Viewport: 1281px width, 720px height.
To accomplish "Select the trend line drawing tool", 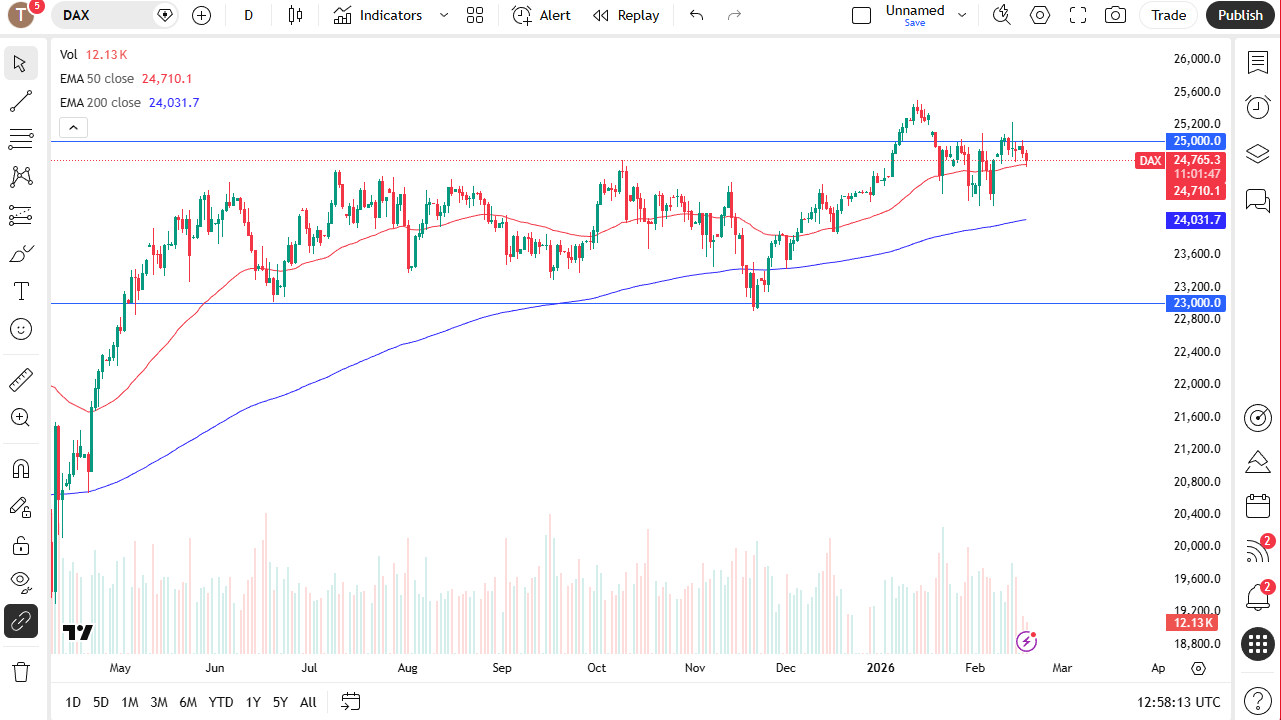I will pyautogui.click(x=21, y=101).
